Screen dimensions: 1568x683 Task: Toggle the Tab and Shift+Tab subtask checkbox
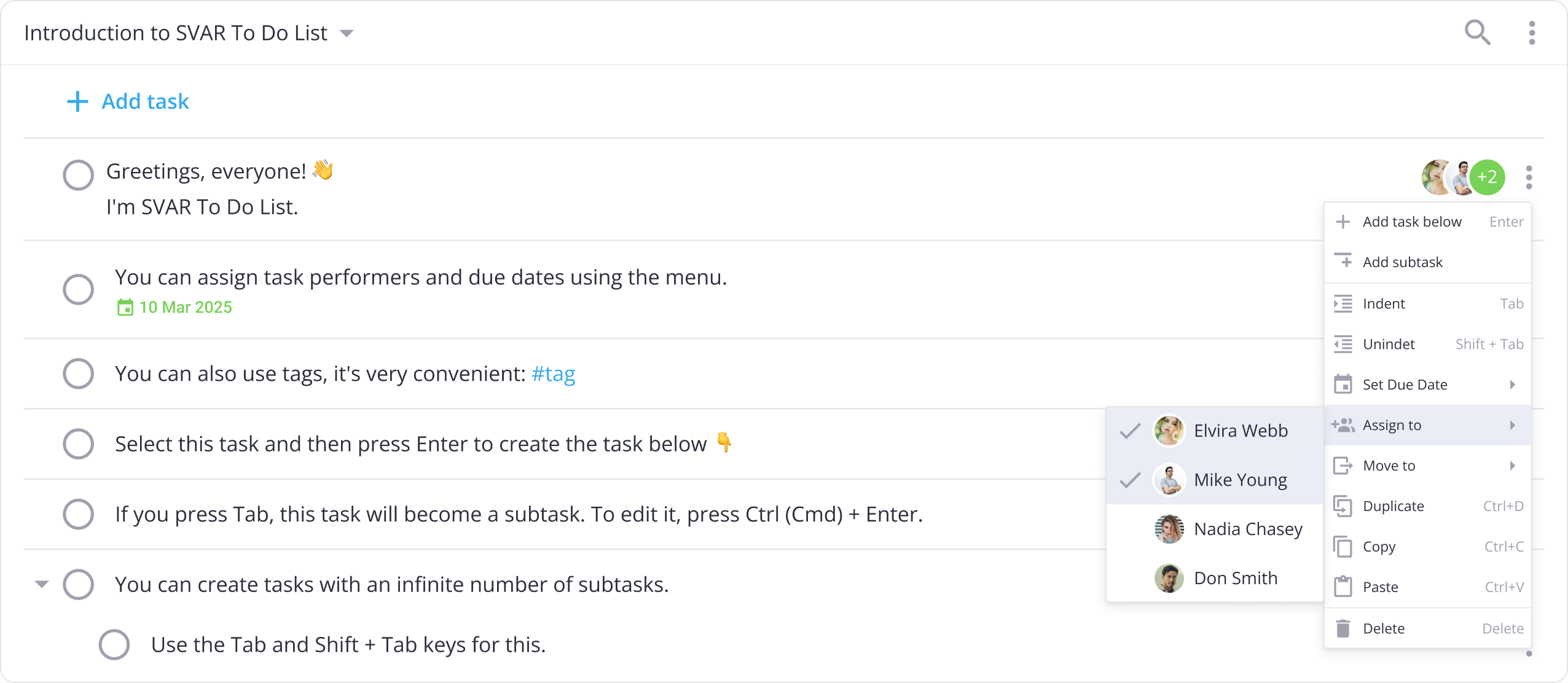[x=114, y=644]
